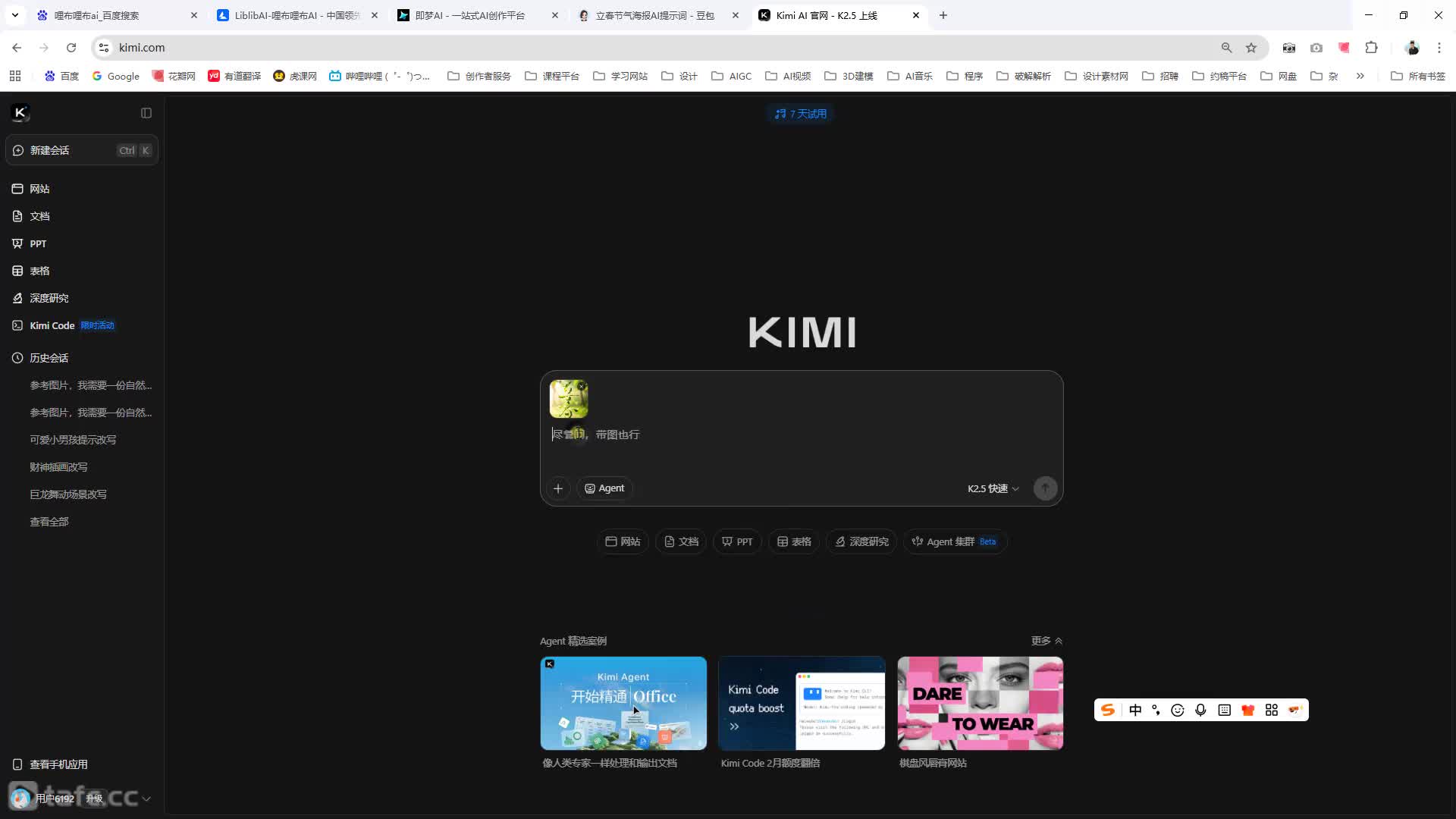Toggle the Agent mode chip
This screenshot has width=1456, height=819.
click(x=604, y=488)
